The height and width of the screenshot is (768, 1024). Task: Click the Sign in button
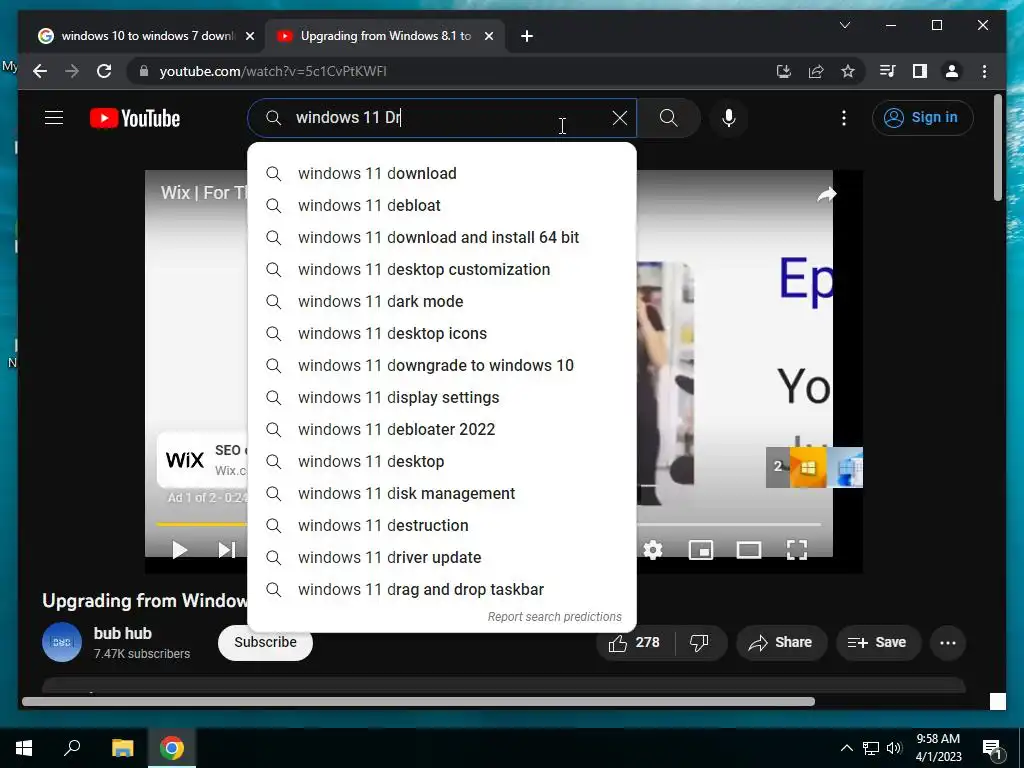922,118
